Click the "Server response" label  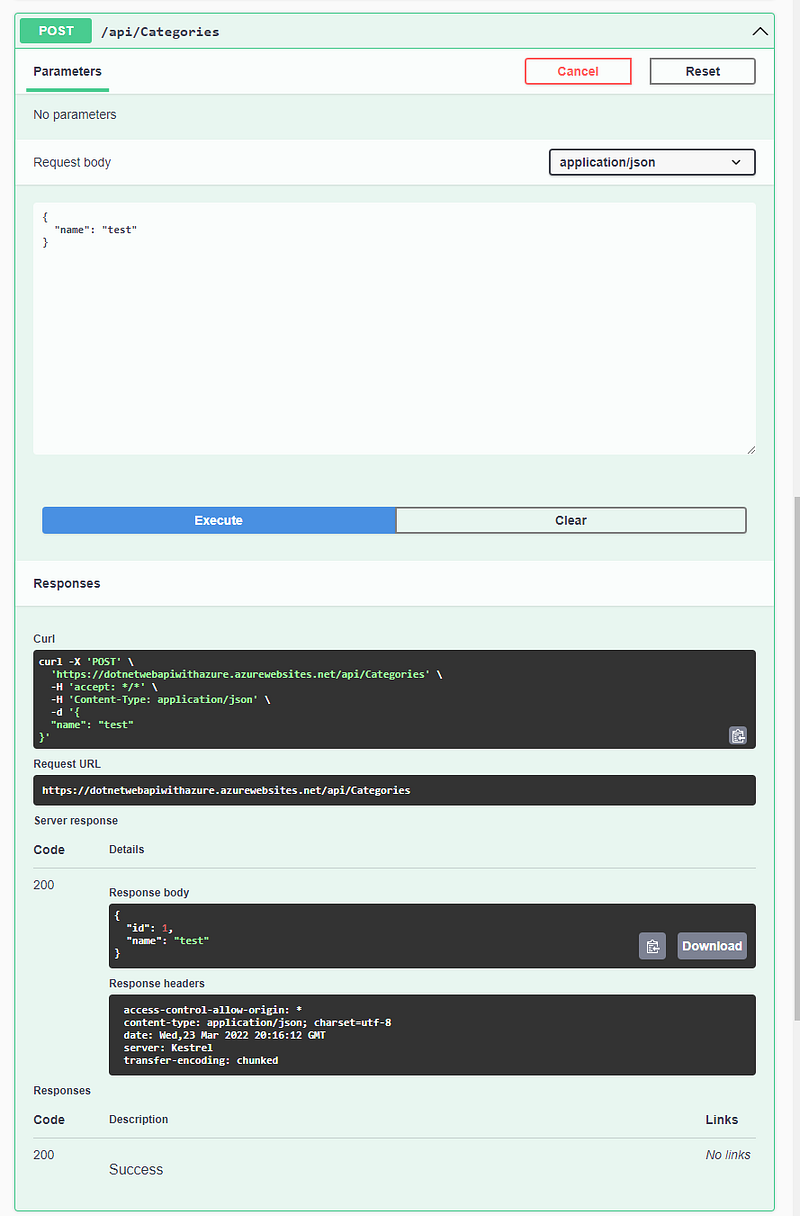[76, 821]
